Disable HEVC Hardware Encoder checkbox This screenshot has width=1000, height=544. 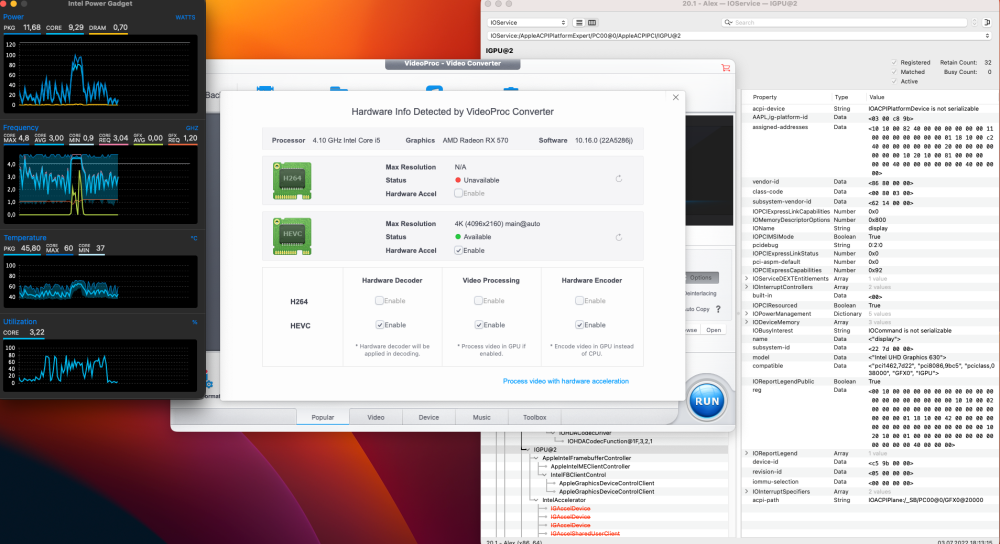[580, 325]
